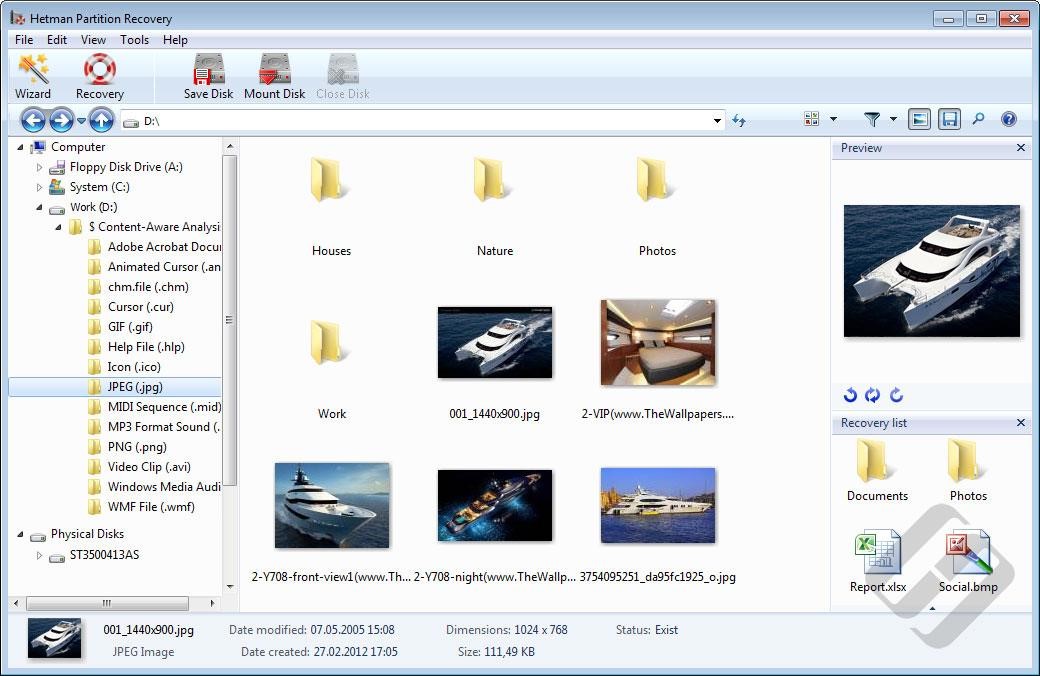Toggle the Recovery list panel
Screen dimensions: 1040x676
(x=949, y=119)
